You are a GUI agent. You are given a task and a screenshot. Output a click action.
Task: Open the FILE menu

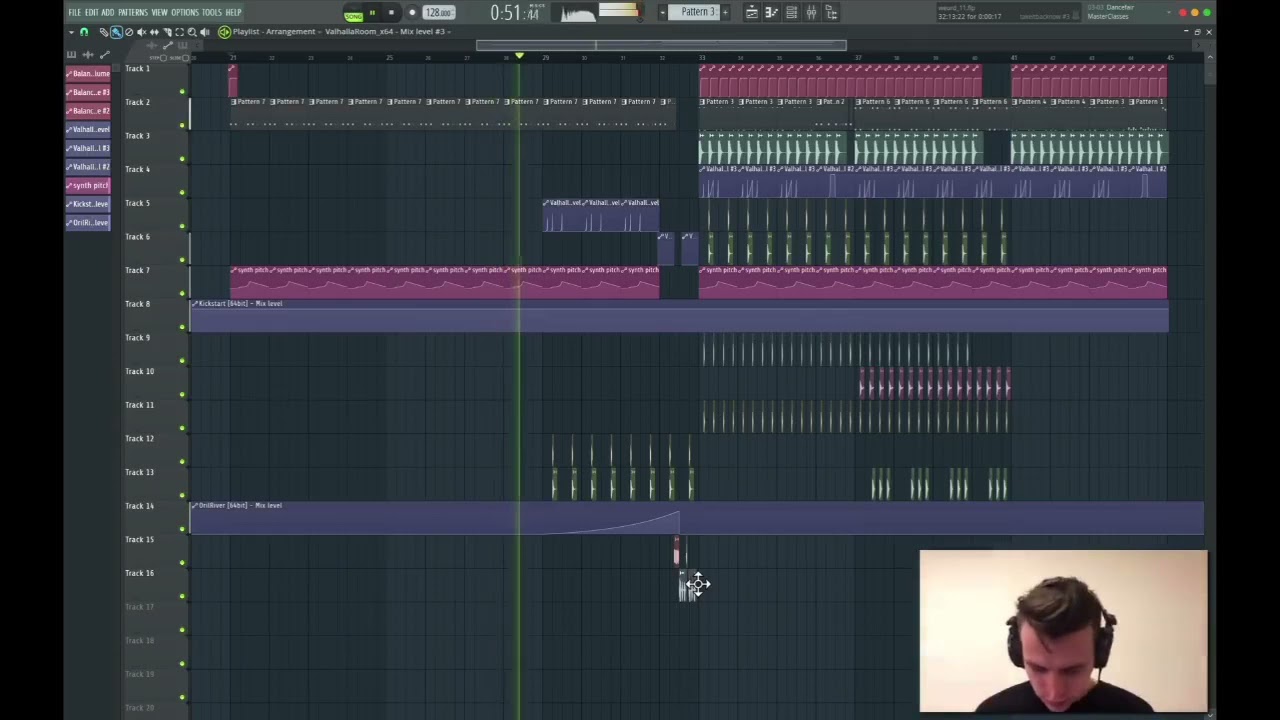[74, 12]
